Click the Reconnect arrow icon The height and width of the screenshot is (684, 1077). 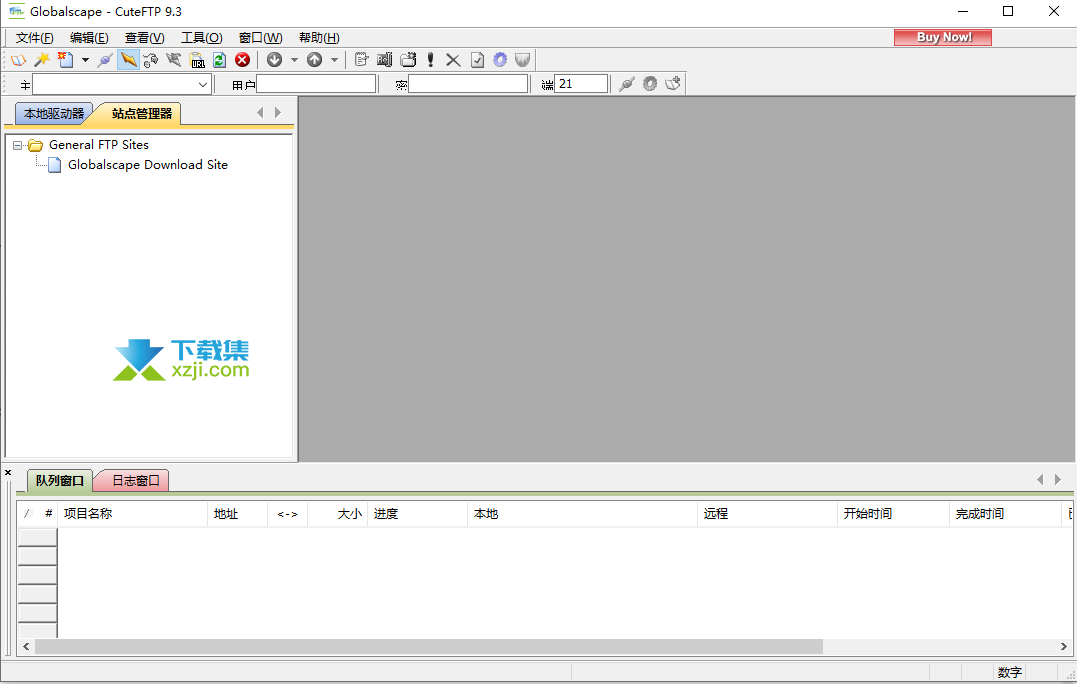click(174, 60)
